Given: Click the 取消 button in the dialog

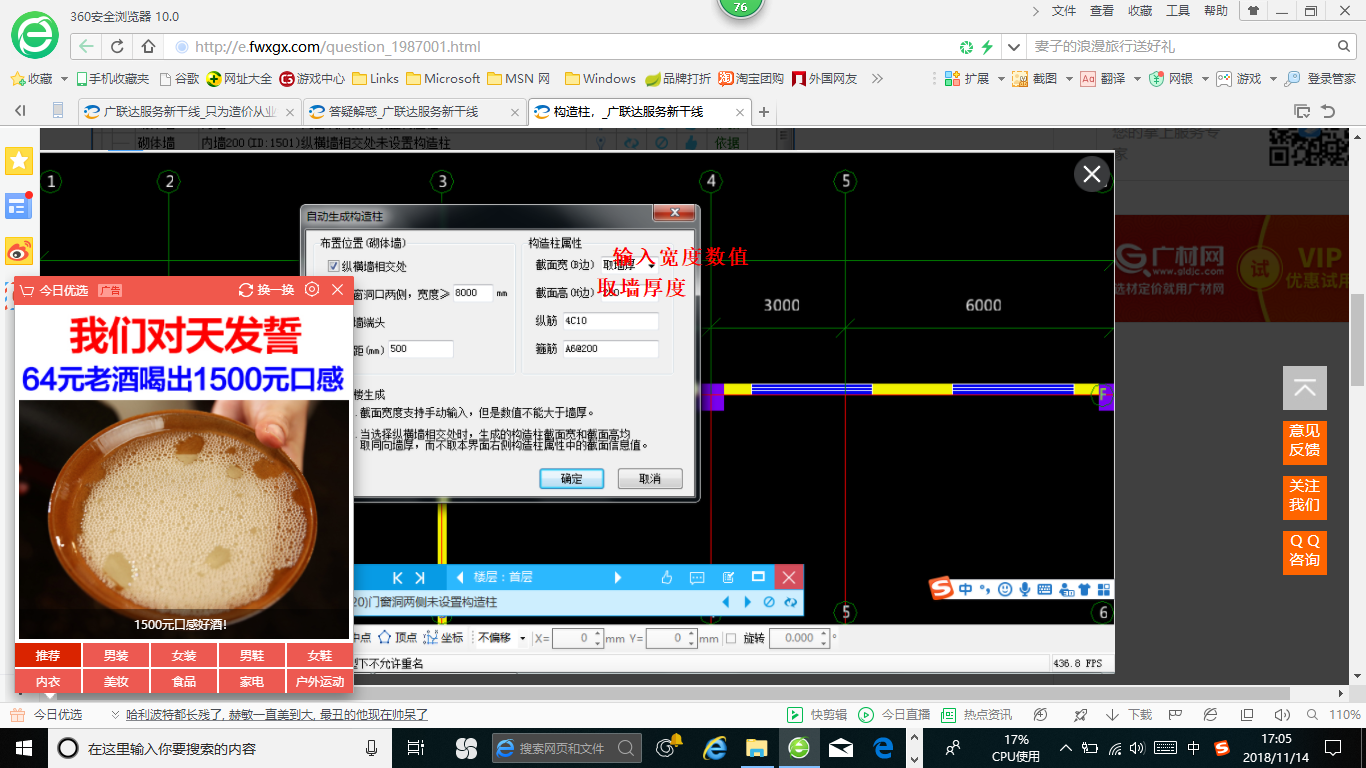Looking at the screenshot, I should 650,479.
